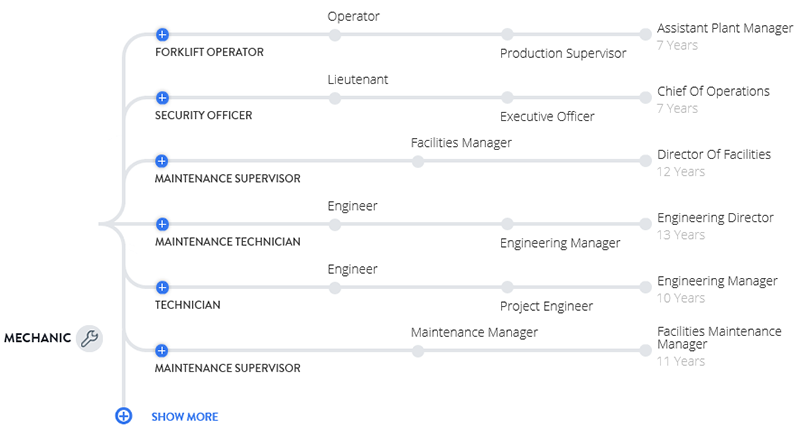Select the Mechanic root label
The height and width of the screenshot is (428, 800).
[37, 338]
